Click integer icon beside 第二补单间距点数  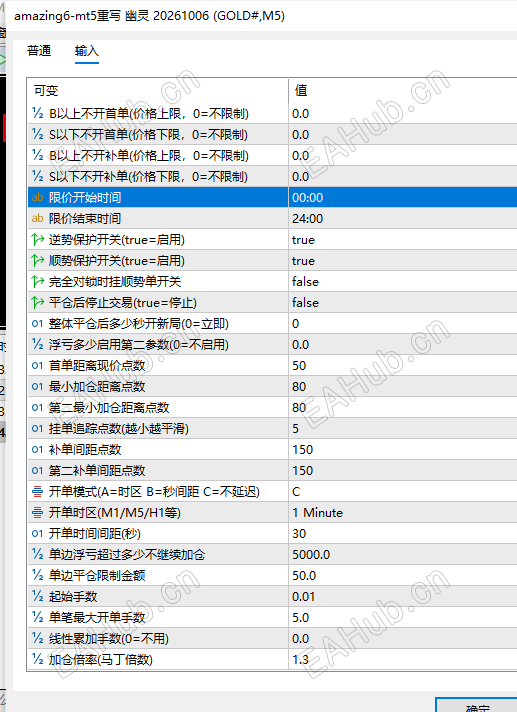click(x=38, y=470)
